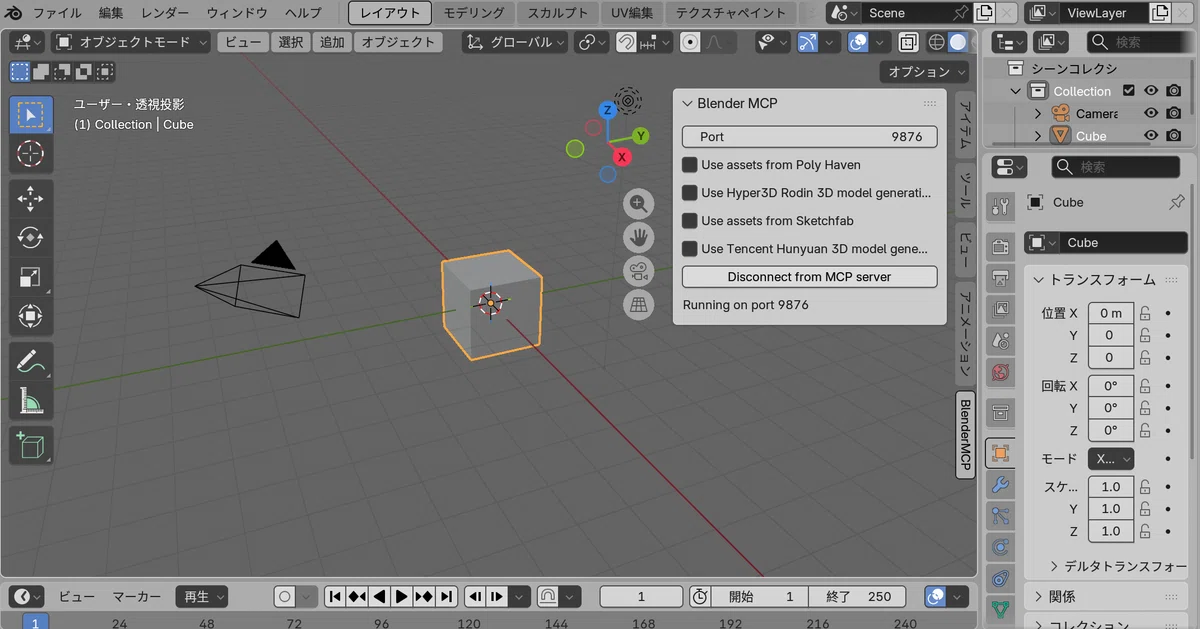
Task: Select the Annotate pencil tool
Action: pyautogui.click(x=31, y=361)
